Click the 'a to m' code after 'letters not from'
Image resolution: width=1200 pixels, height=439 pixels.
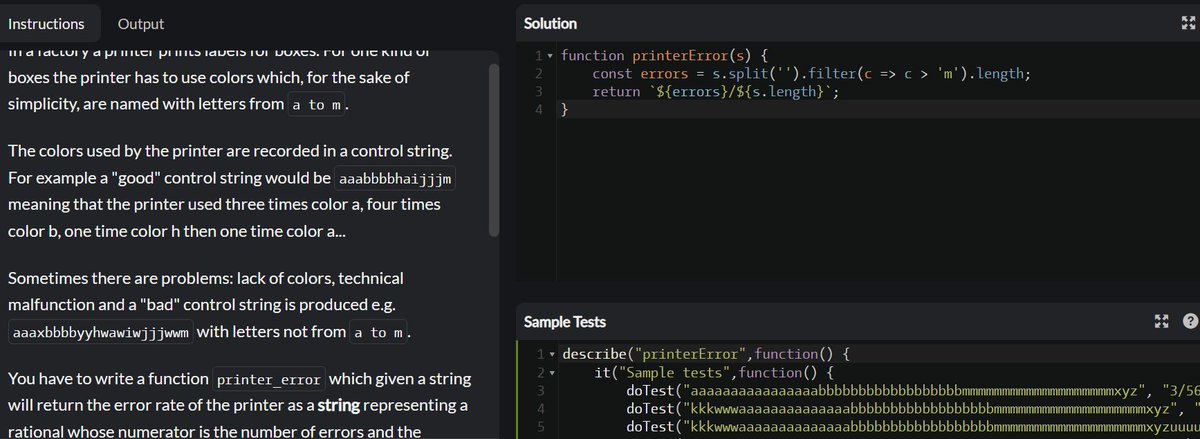377,333
